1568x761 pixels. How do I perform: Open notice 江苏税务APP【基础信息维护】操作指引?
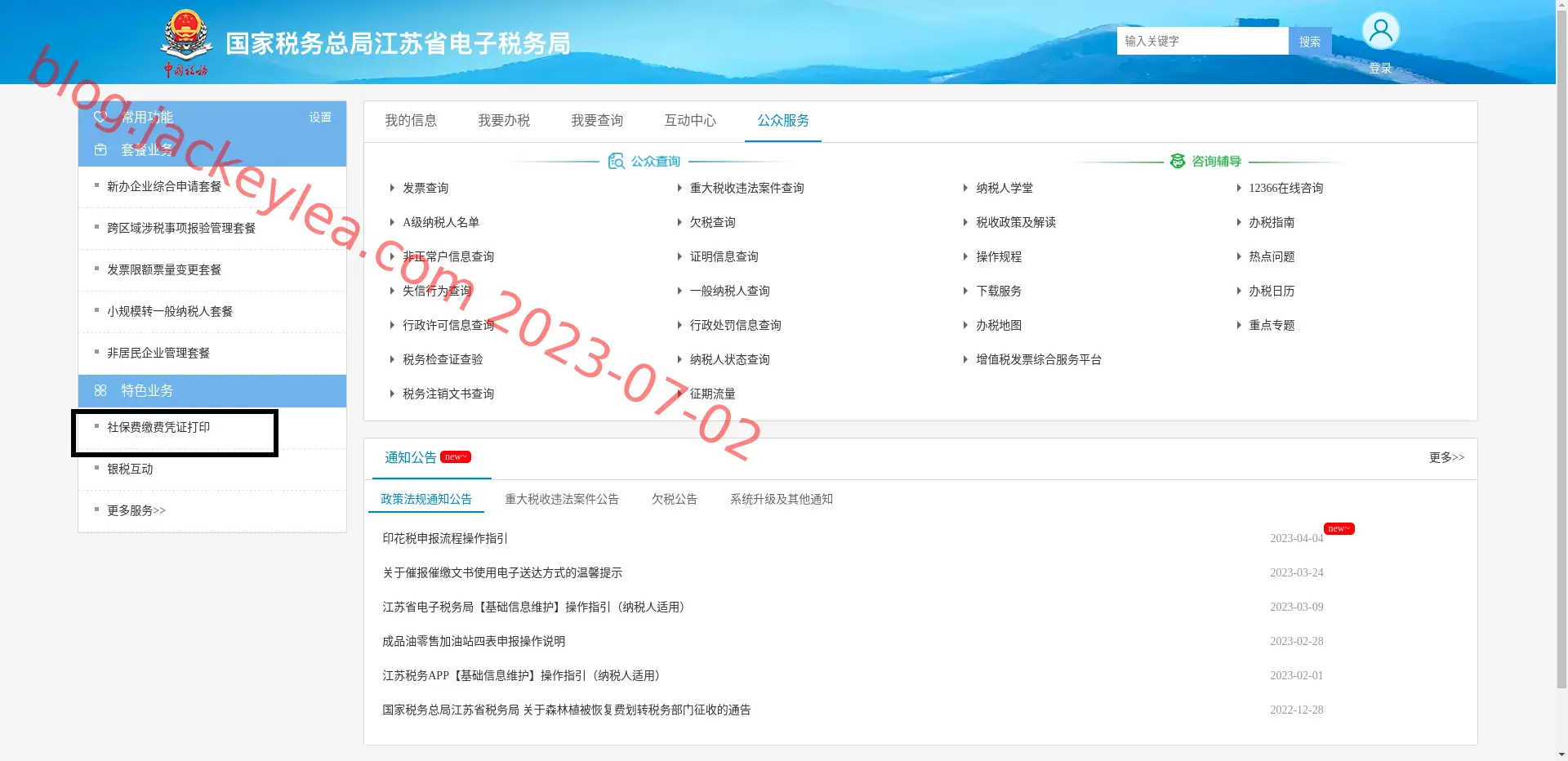click(x=523, y=675)
